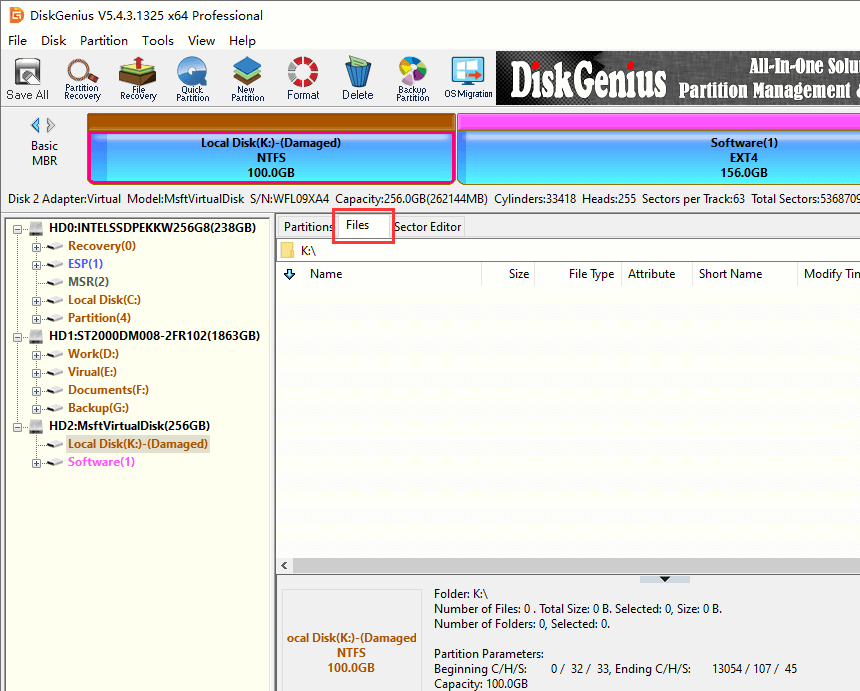Sort the file list by Name column

[326, 274]
